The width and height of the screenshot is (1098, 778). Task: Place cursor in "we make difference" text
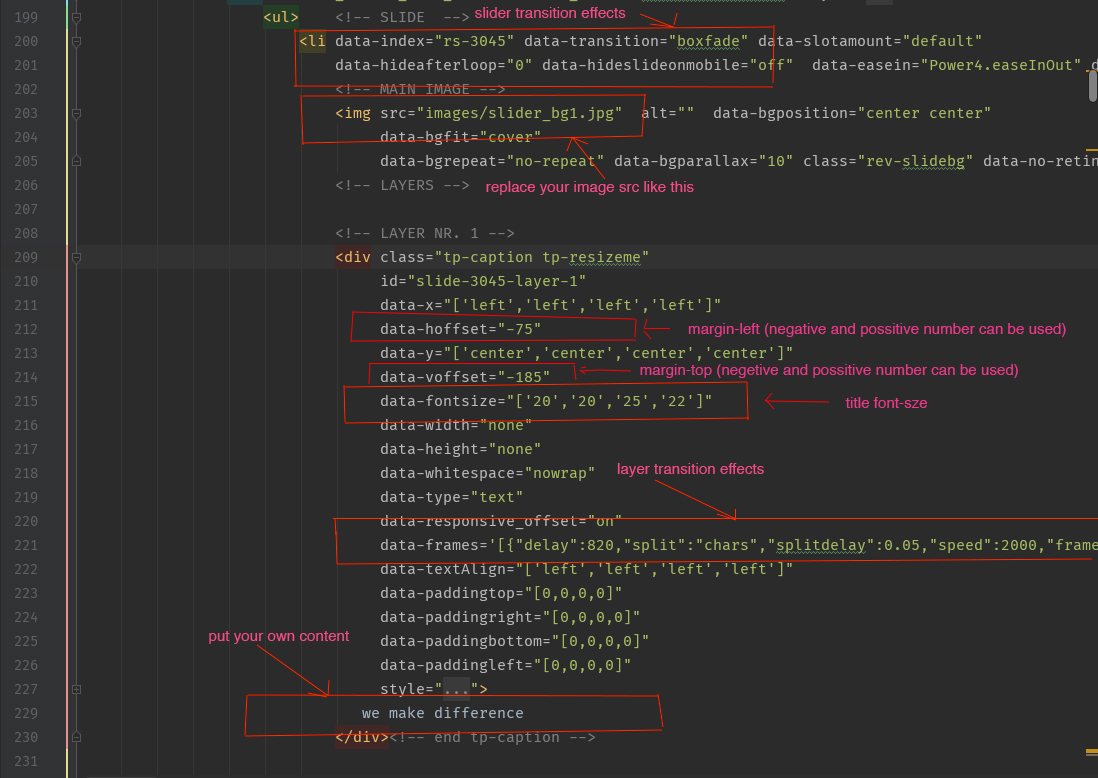pyautogui.click(x=443, y=713)
